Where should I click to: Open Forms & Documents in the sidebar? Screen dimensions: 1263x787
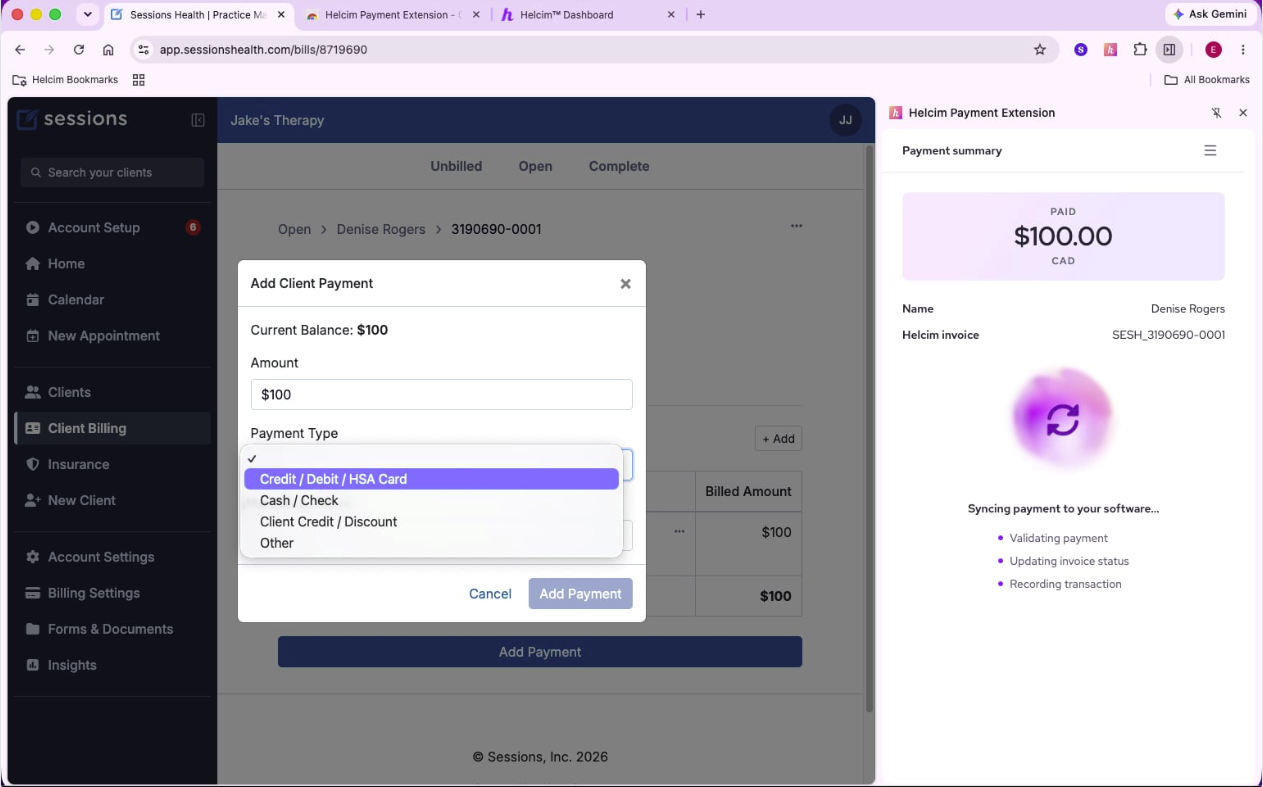(112, 628)
